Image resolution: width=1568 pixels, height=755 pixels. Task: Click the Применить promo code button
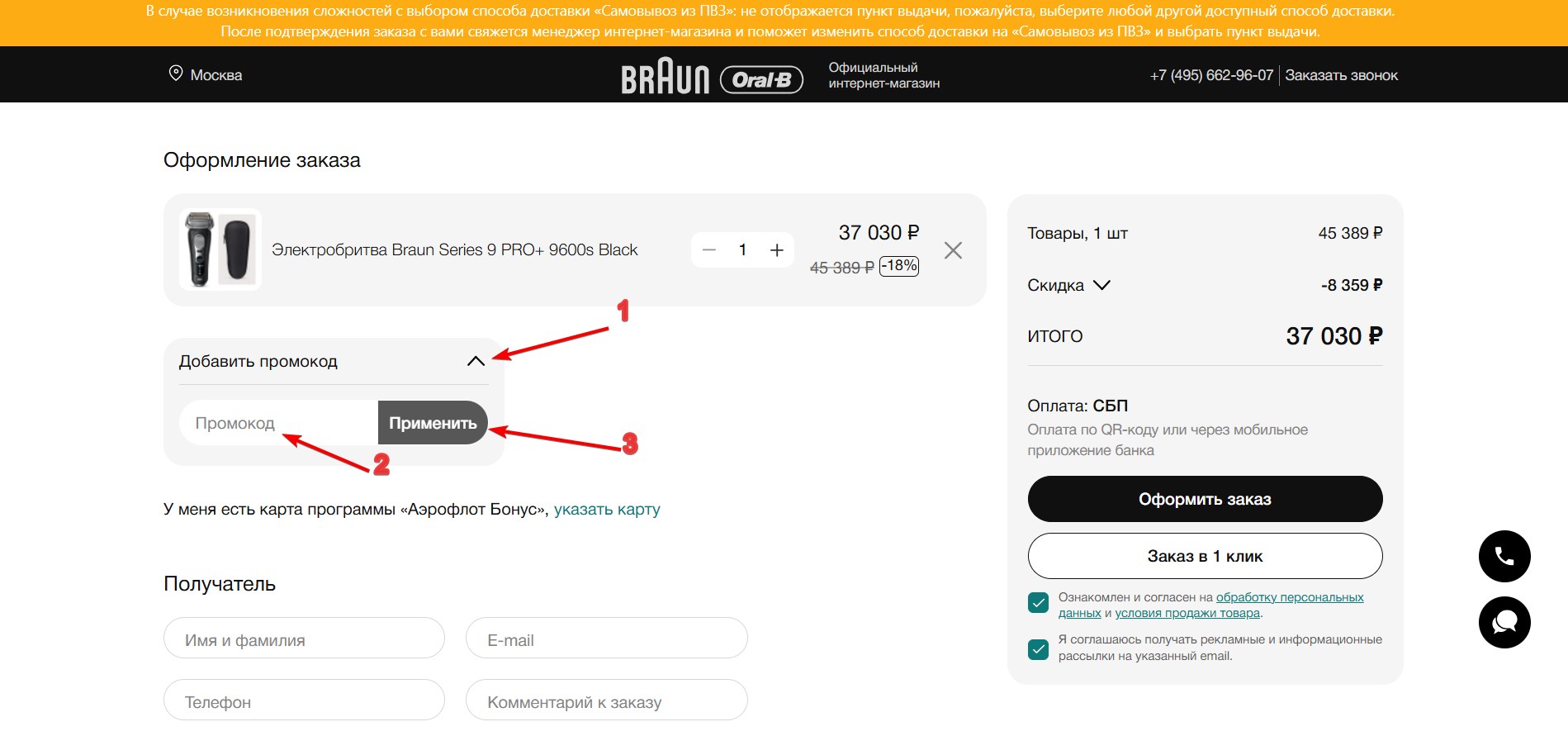pos(433,423)
